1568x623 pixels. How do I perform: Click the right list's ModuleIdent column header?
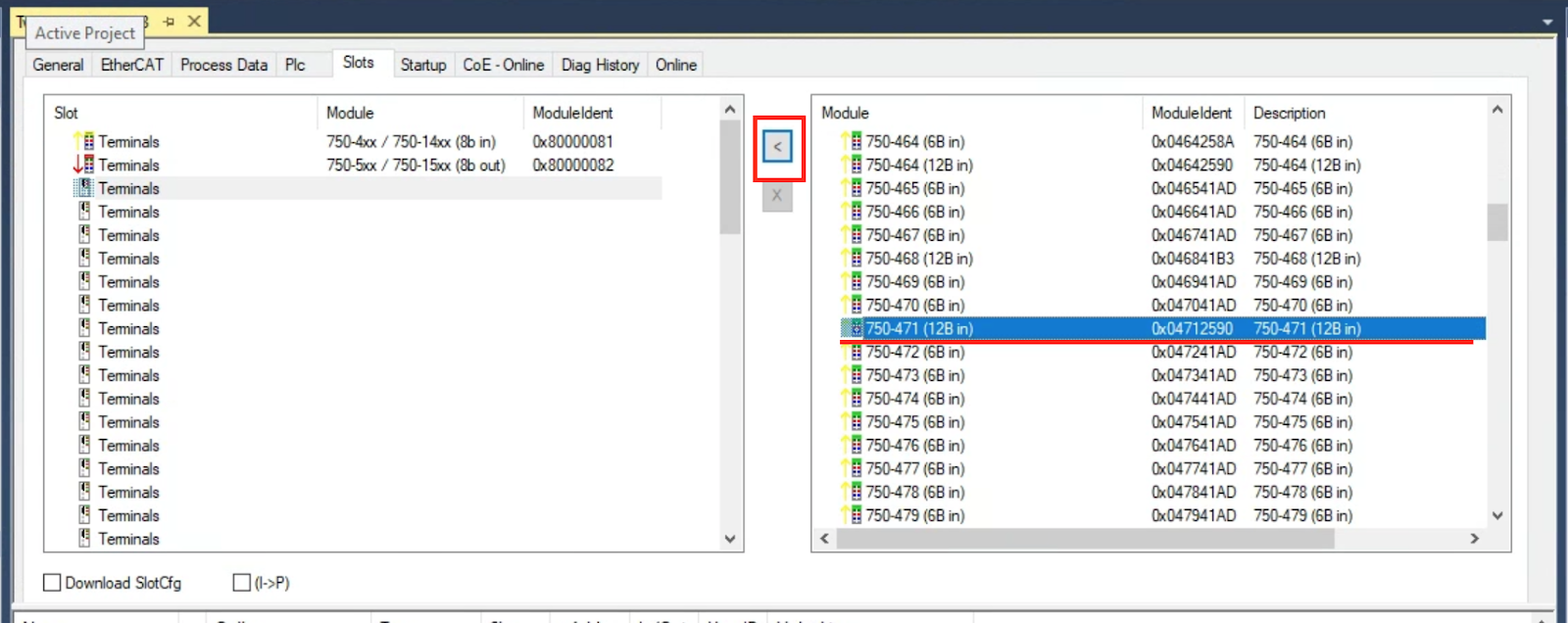coord(1194,113)
